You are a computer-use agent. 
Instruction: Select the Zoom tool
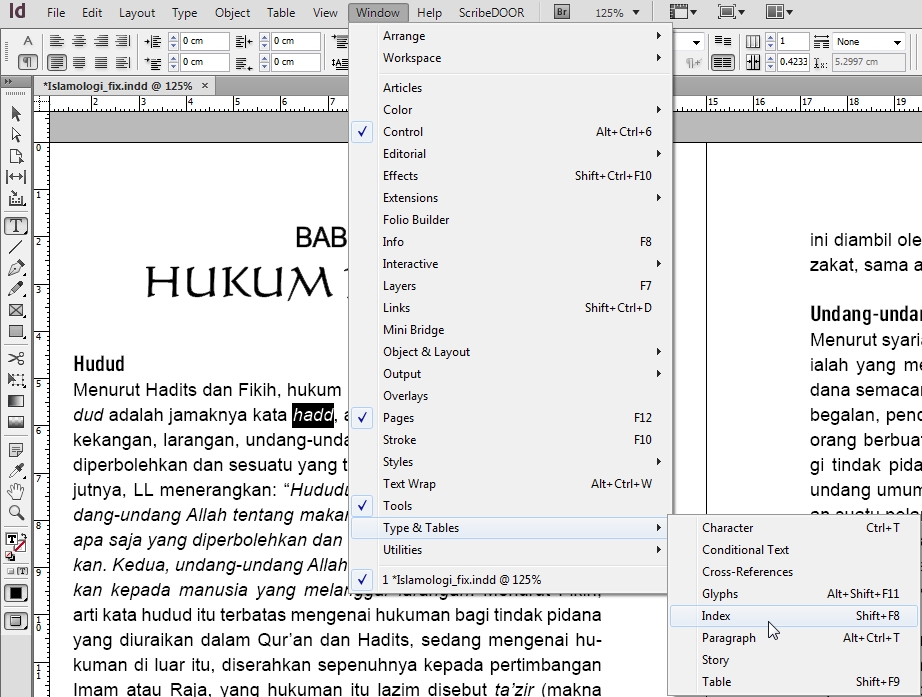click(16, 513)
